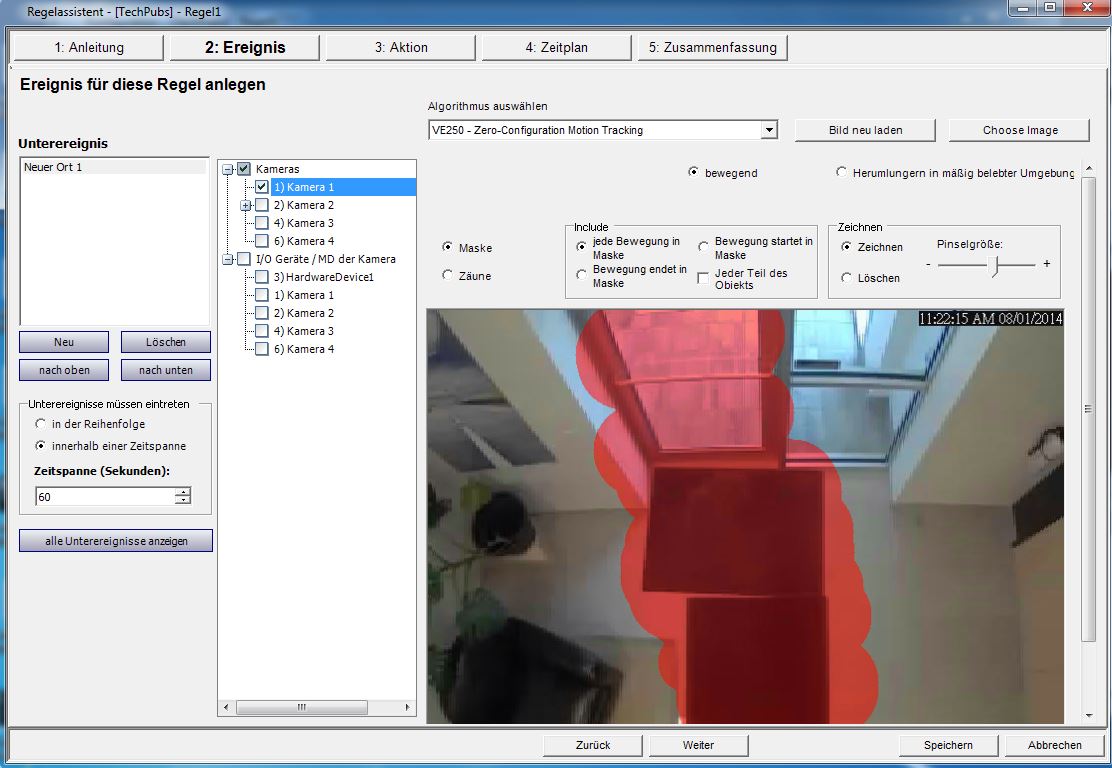The image size is (1112, 768).
Task: Open the 4: Zeitplan tab
Action: (x=557, y=48)
